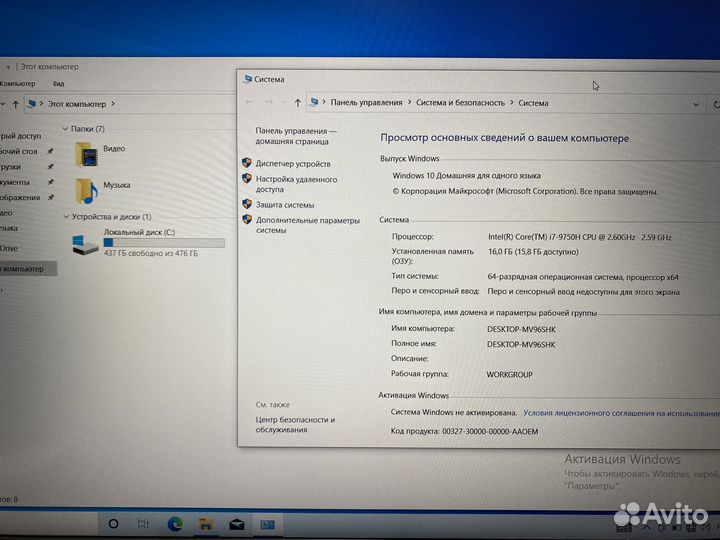The height and width of the screenshot is (540, 720).
Task: Select Desktop in quick access sidebar
Action: click(19, 151)
